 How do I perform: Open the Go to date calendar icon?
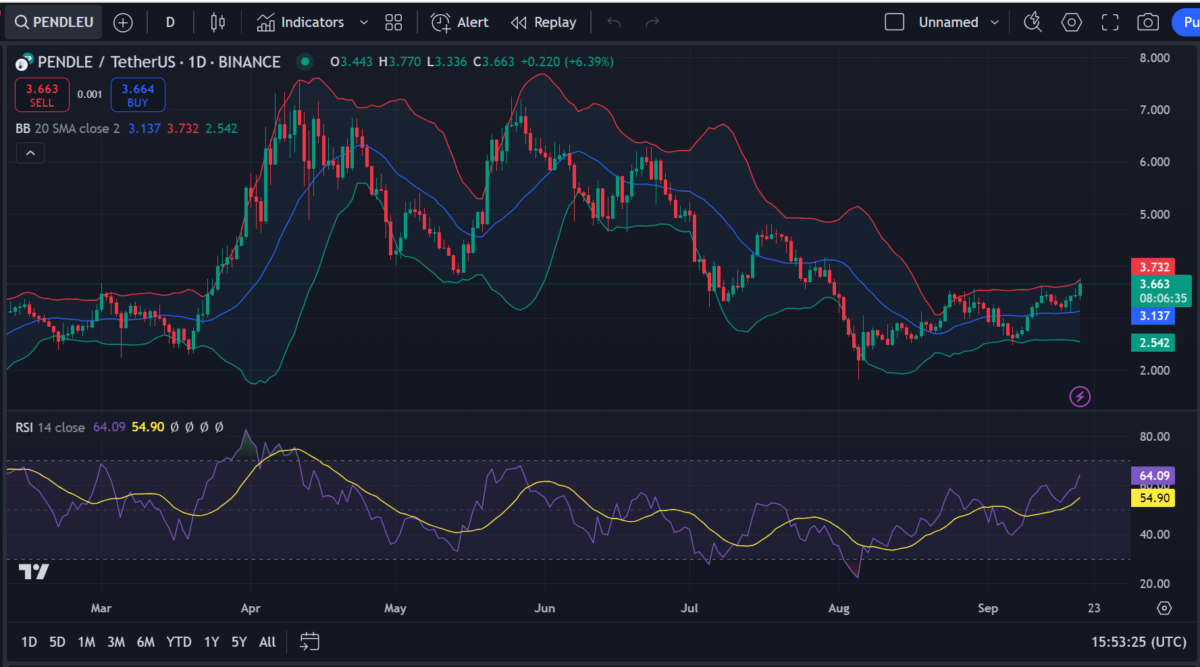309,641
